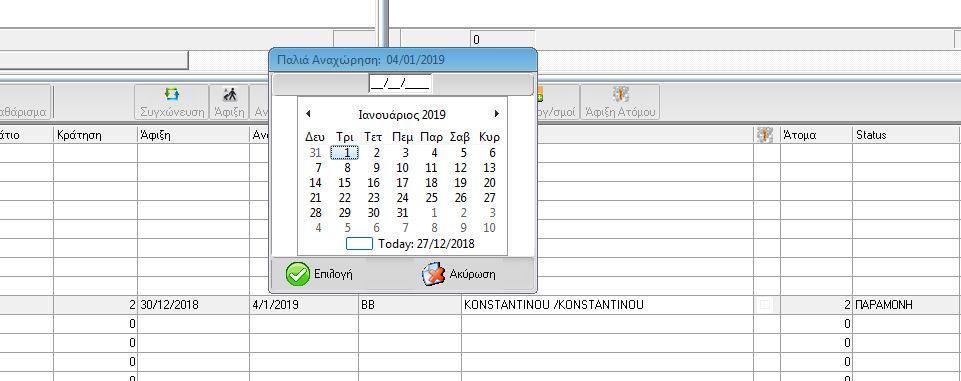Confirm with the green check Επιλογή button
The image size is (961, 381).
point(319,274)
